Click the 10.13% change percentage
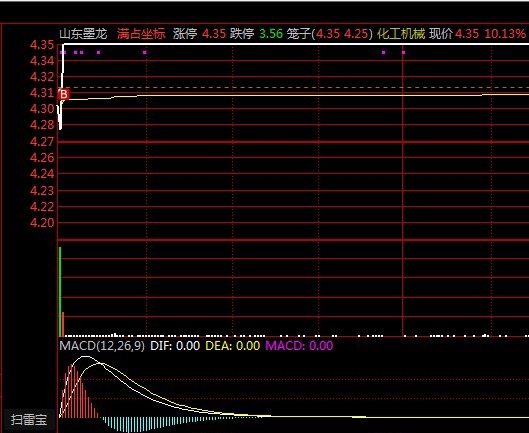Screen dimensions: 529x433 coord(505,34)
